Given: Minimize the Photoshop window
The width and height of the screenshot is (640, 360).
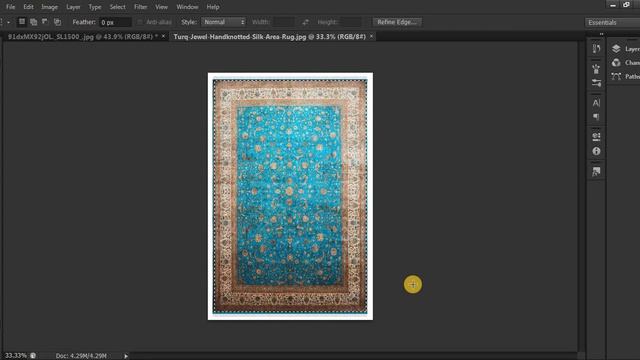Looking at the screenshot, I should [x=613, y=5].
